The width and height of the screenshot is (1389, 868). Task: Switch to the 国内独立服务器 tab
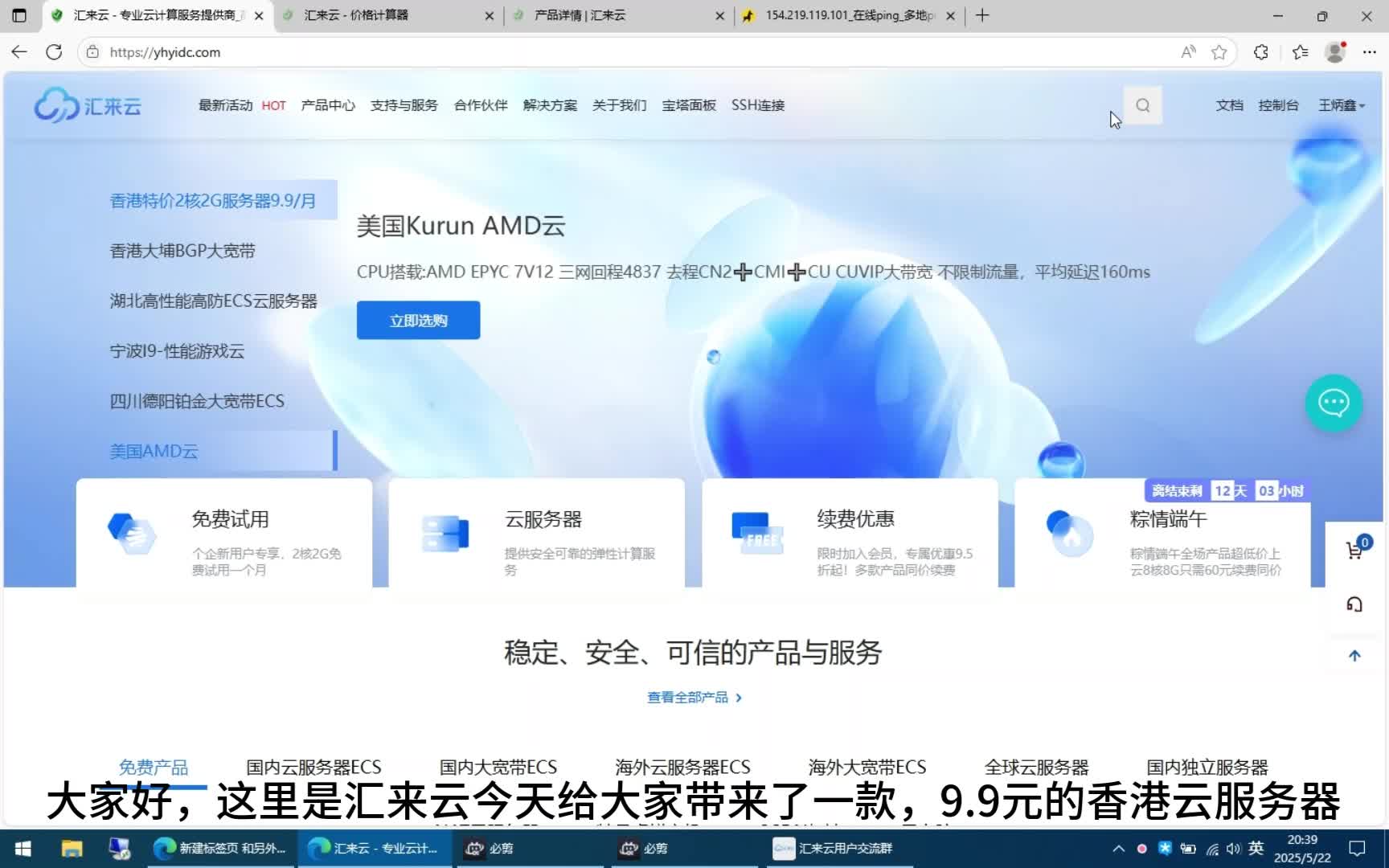1207,768
